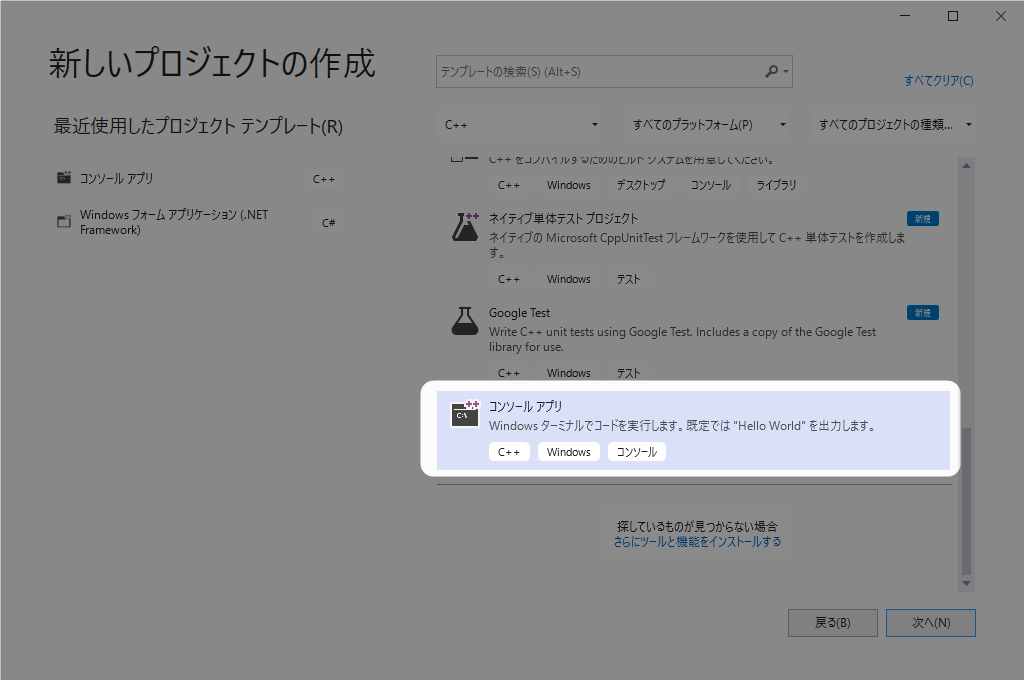
Task: Click the Native Unit Test Project flask icon
Action: coord(465,227)
